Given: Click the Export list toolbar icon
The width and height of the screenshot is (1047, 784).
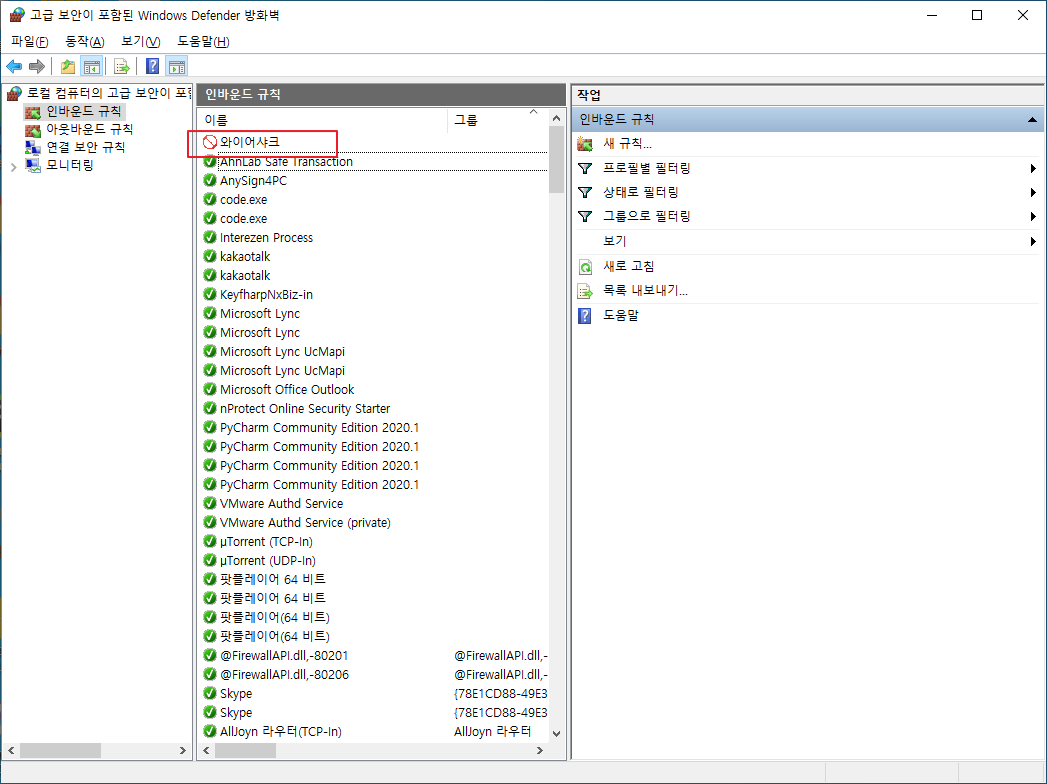Looking at the screenshot, I should click(122, 66).
